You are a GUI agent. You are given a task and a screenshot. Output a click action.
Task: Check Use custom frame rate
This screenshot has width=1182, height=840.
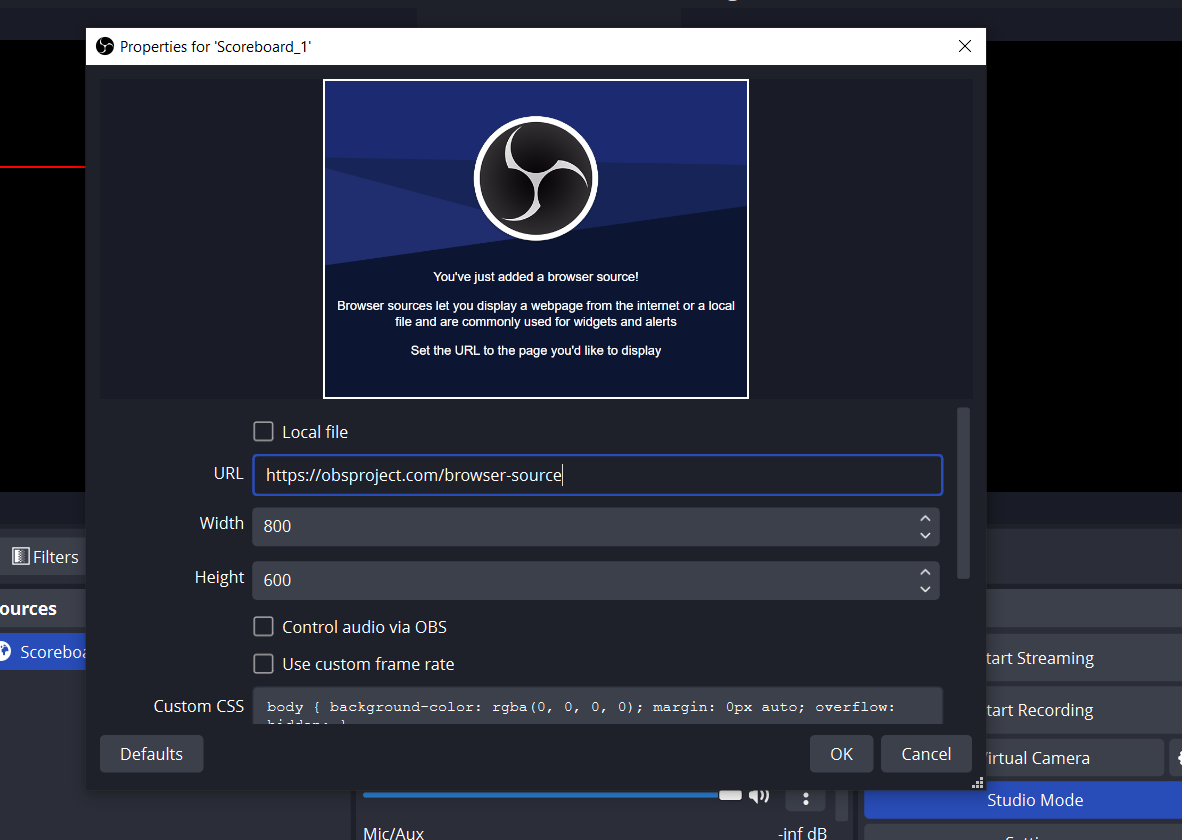tap(263, 664)
